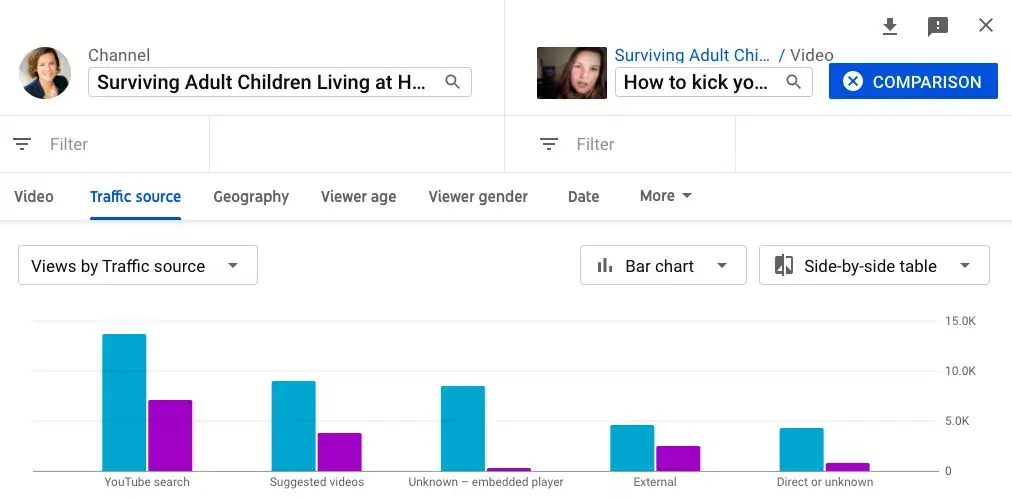The width and height of the screenshot is (1012, 500).
Task: Click the left filter lines icon
Action: pos(22,144)
